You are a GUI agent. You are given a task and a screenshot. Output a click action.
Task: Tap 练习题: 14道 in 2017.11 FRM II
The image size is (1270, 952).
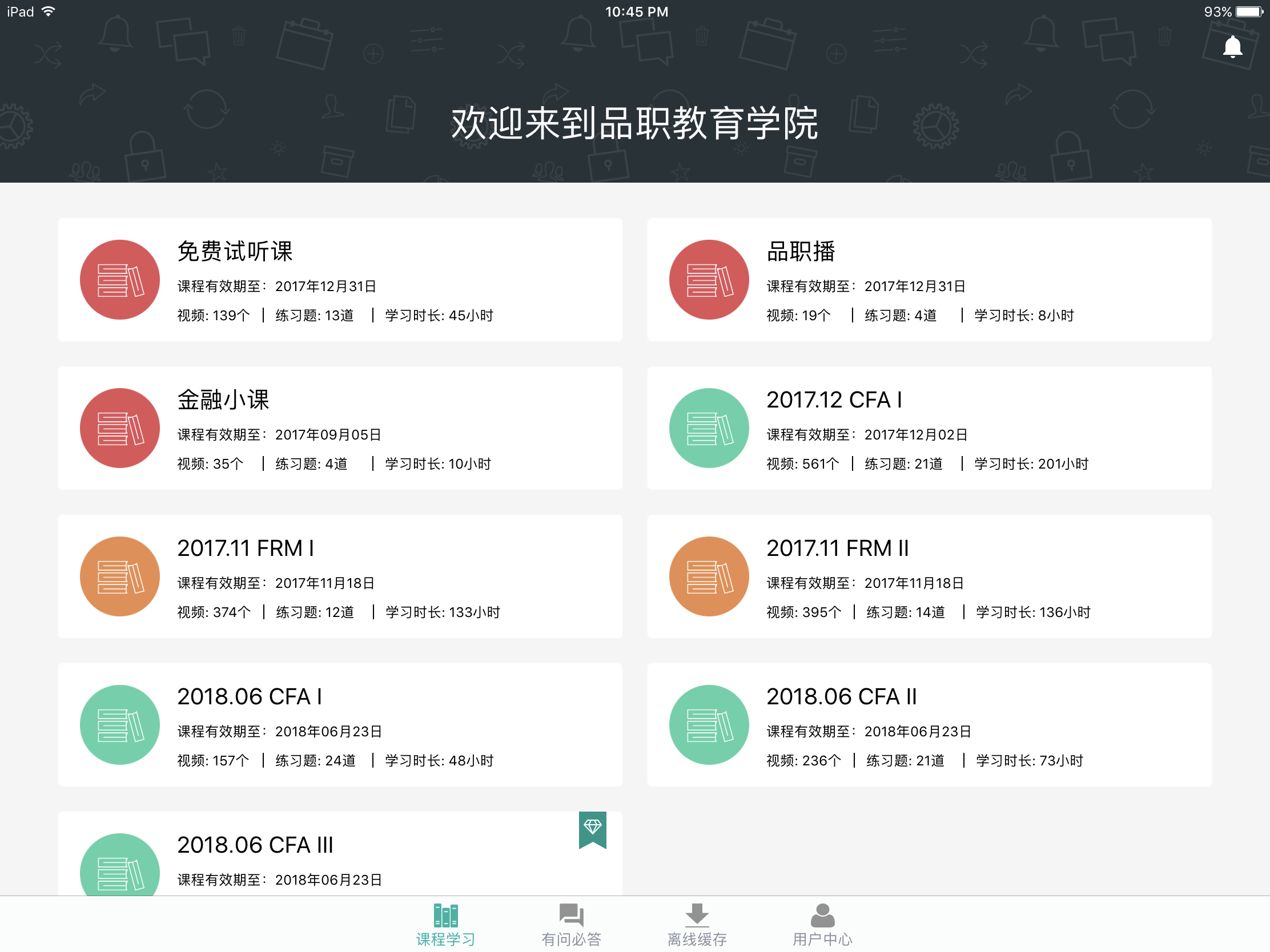tap(906, 612)
